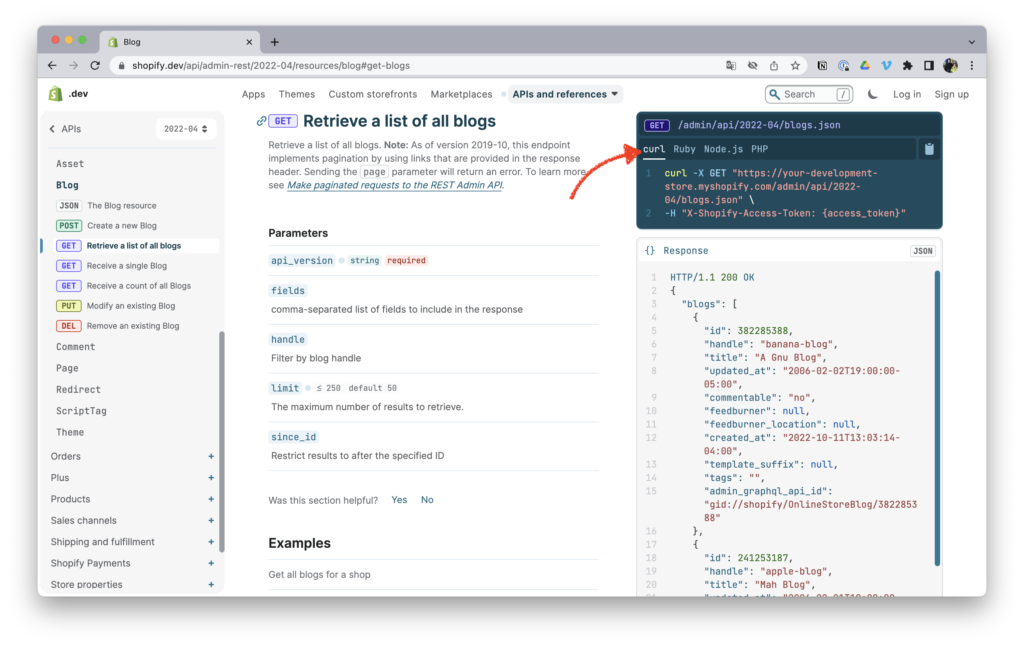Open the Custom storefronts nav item
Viewport: 1024px width, 646px height.
point(372,94)
